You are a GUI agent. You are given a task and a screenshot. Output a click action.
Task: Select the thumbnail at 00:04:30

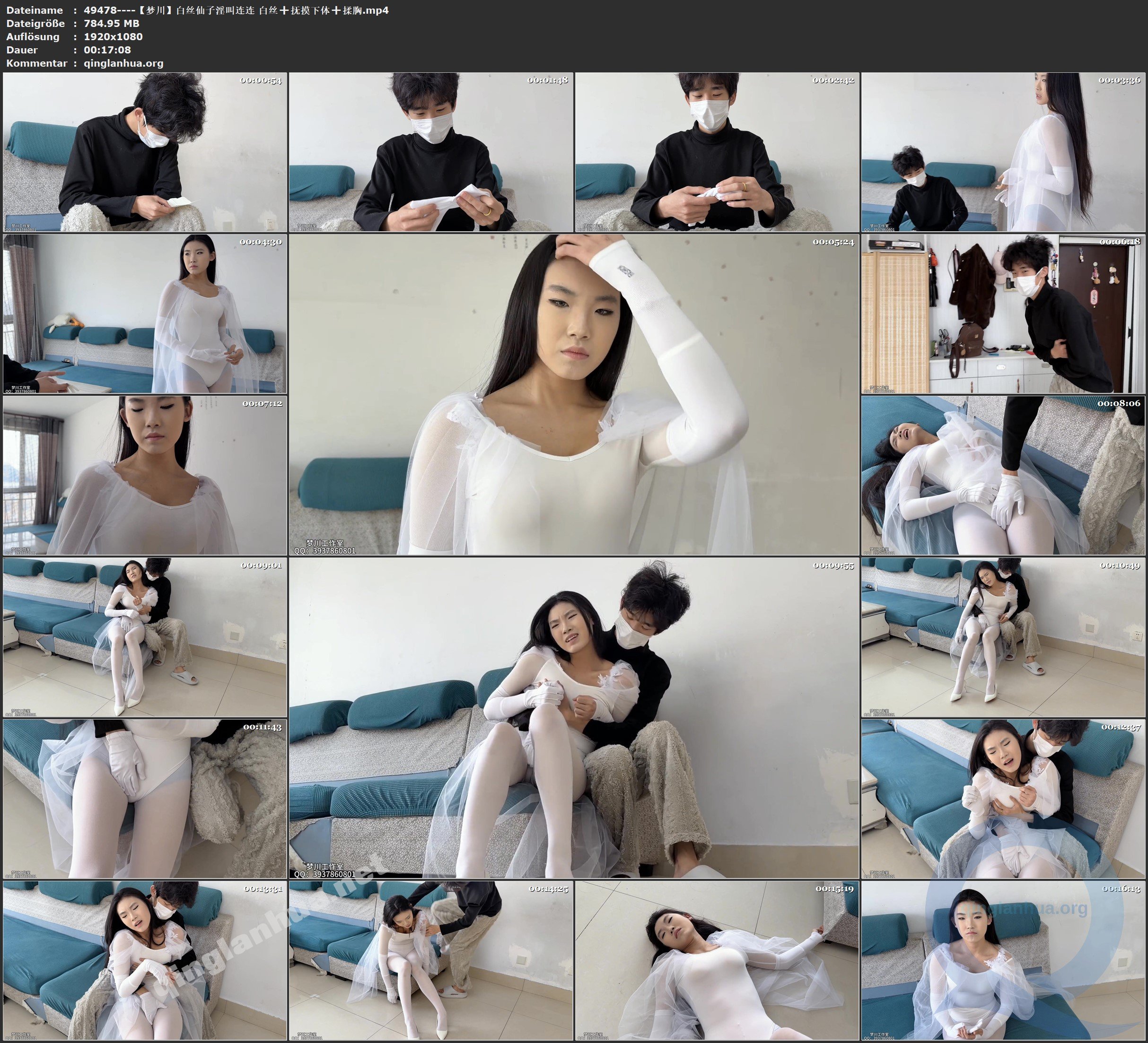[x=145, y=313]
